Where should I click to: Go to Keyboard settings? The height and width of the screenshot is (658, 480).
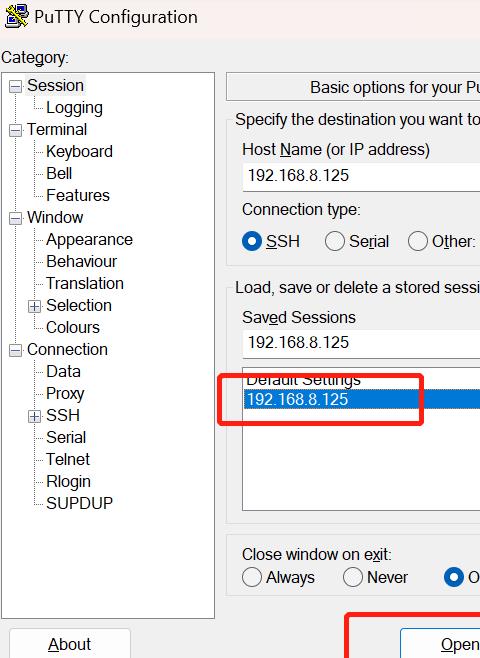tap(79, 151)
